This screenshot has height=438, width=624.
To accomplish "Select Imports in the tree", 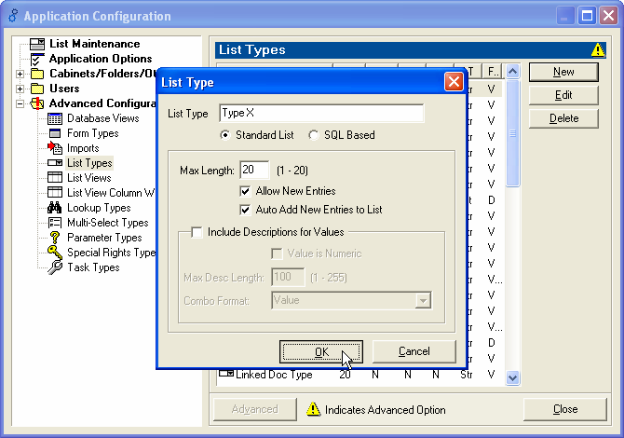I will coord(83,148).
